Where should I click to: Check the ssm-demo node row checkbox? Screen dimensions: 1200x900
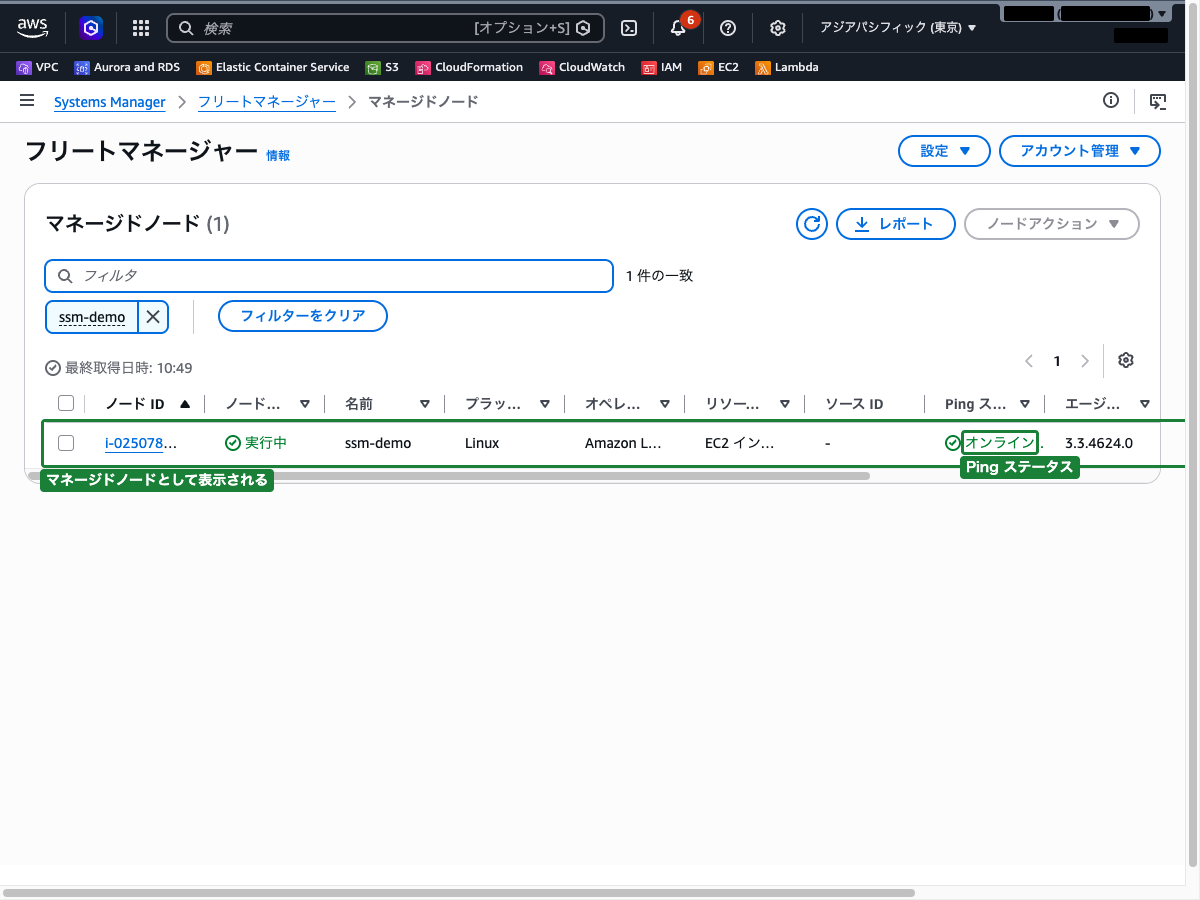(66, 443)
